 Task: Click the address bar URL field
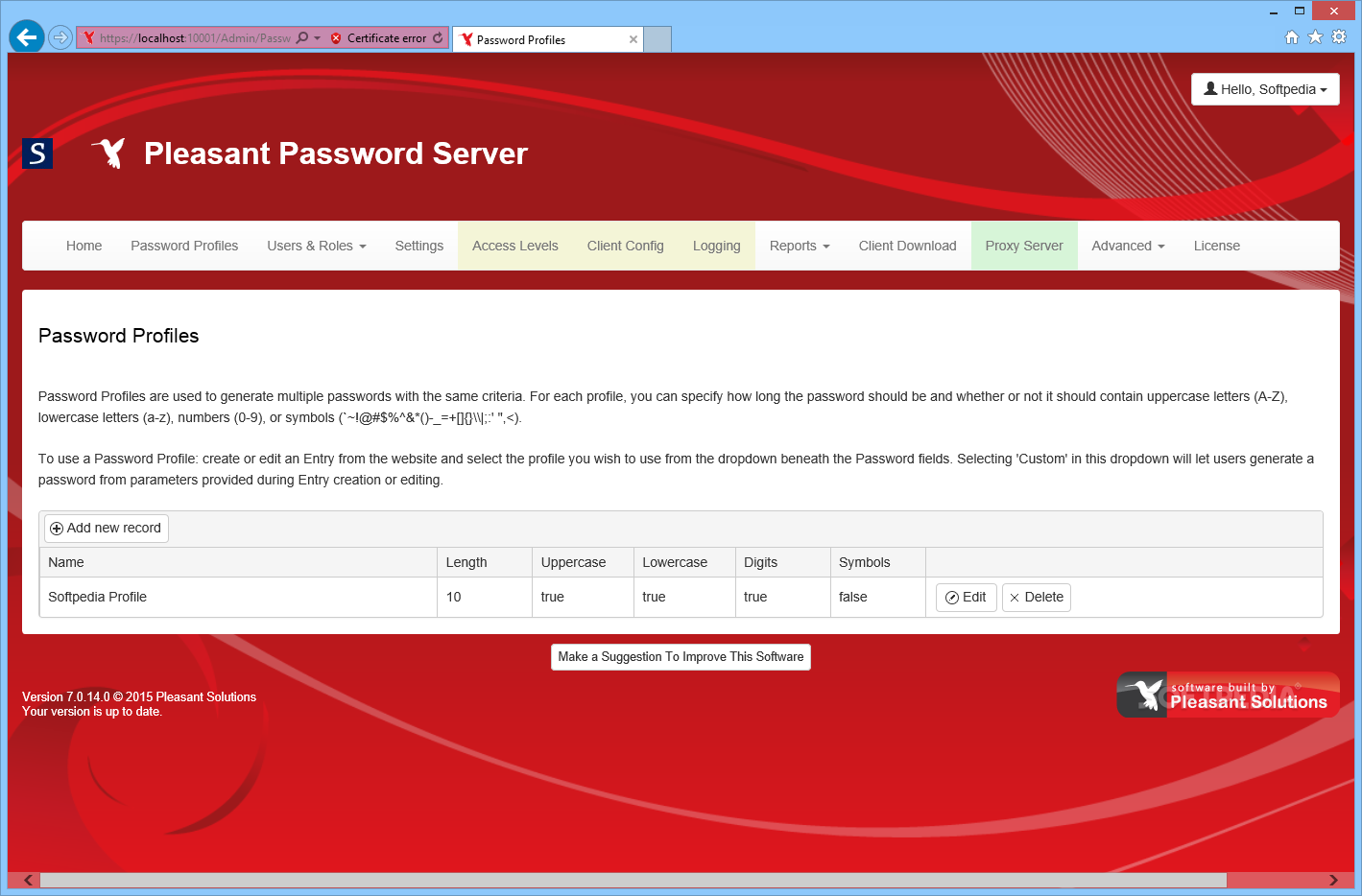coord(195,38)
